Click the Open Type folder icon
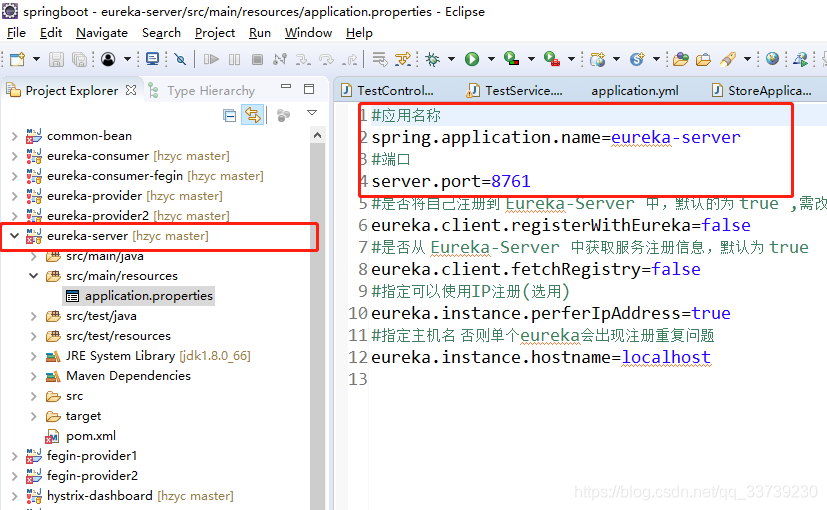This screenshot has width=827, height=510. (x=680, y=59)
